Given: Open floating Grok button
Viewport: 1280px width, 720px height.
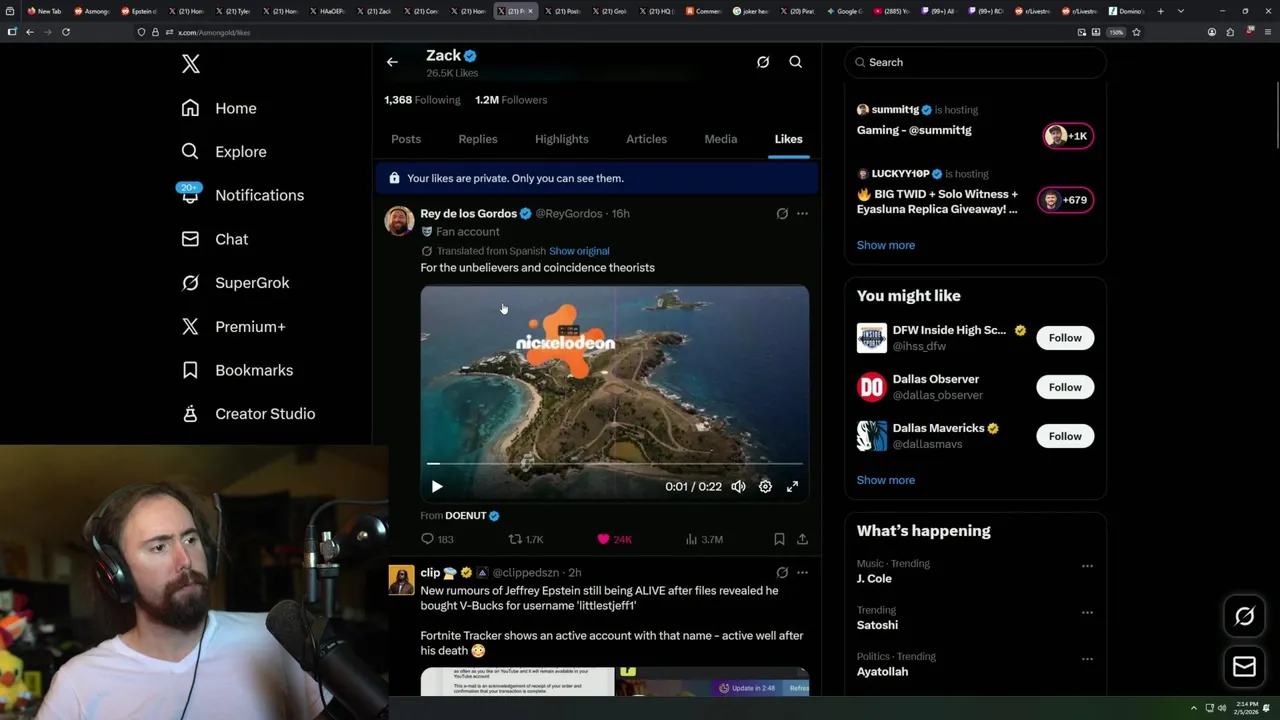Looking at the screenshot, I should tap(1244, 616).
